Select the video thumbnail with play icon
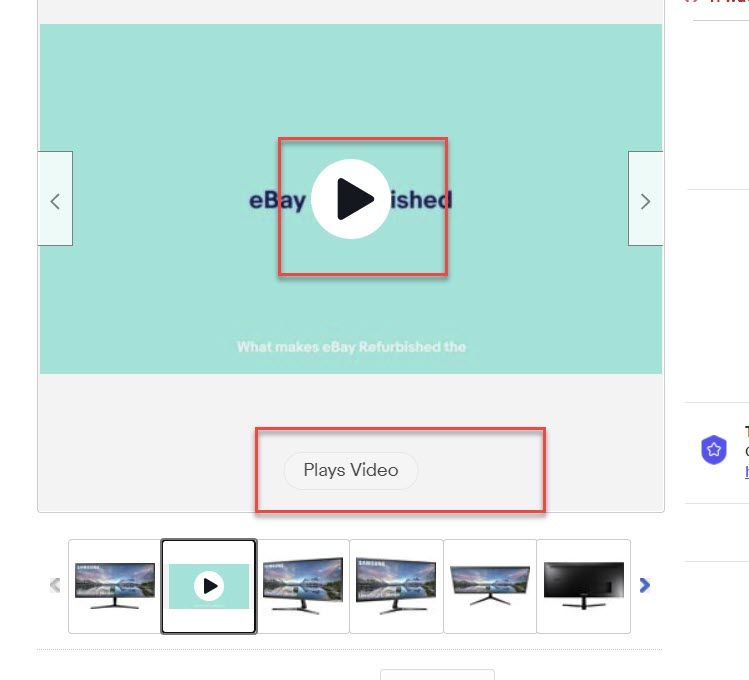 209,586
